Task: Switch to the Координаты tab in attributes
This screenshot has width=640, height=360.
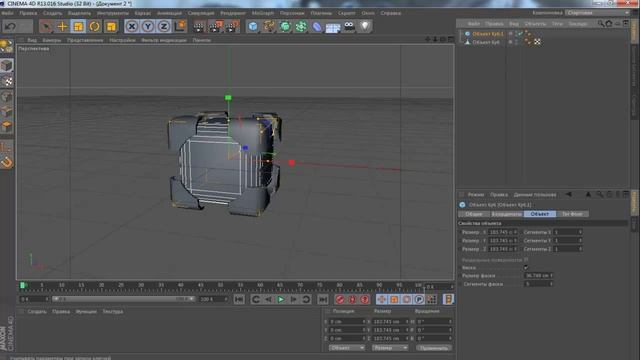Action: 506,214
